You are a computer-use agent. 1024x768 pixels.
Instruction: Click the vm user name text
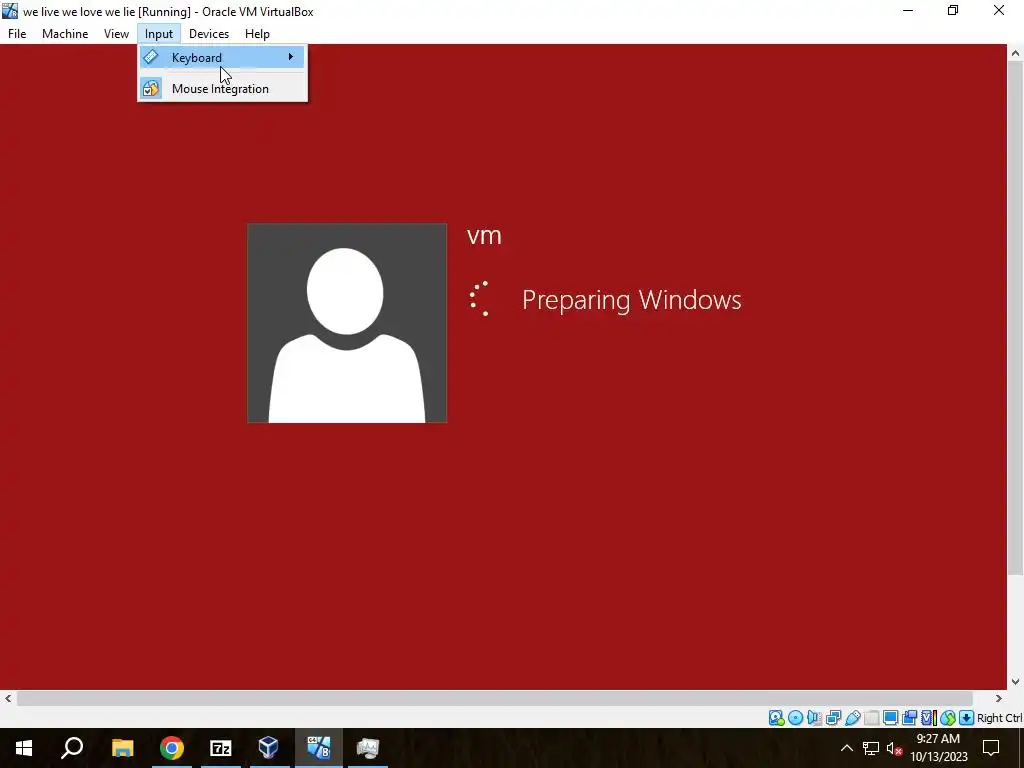pos(484,236)
